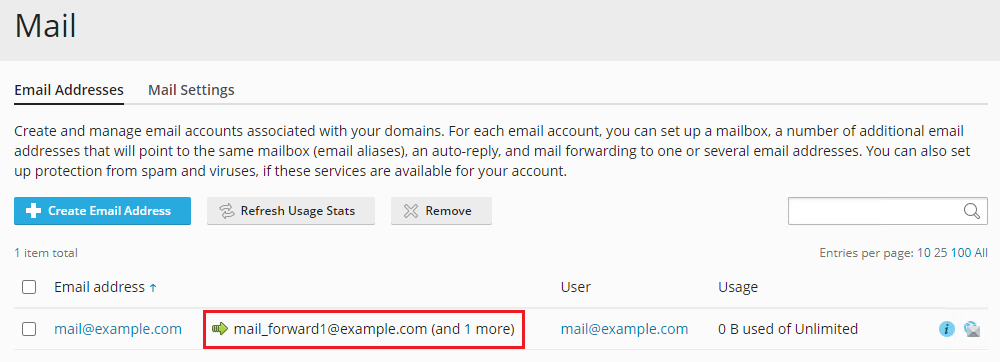The width and height of the screenshot is (1000, 362).
Task: Click the Remove button
Action: coord(441,211)
